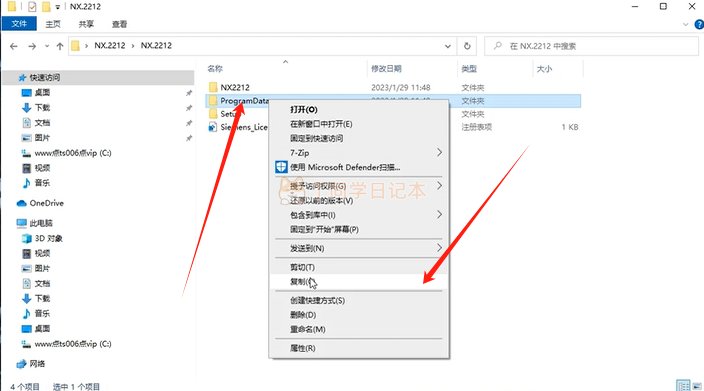
Task: Open C: drive under 此电脑
Action: click(73, 344)
